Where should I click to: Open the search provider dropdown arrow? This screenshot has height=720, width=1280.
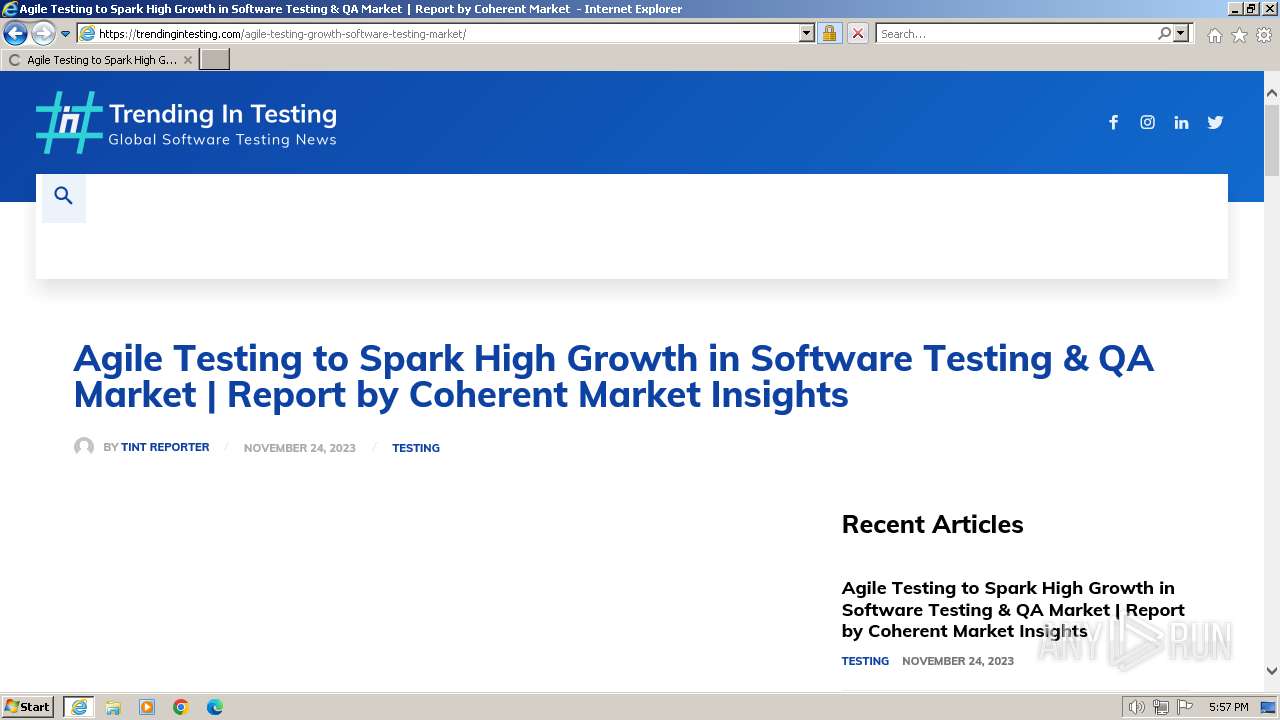[x=1181, y=33]
